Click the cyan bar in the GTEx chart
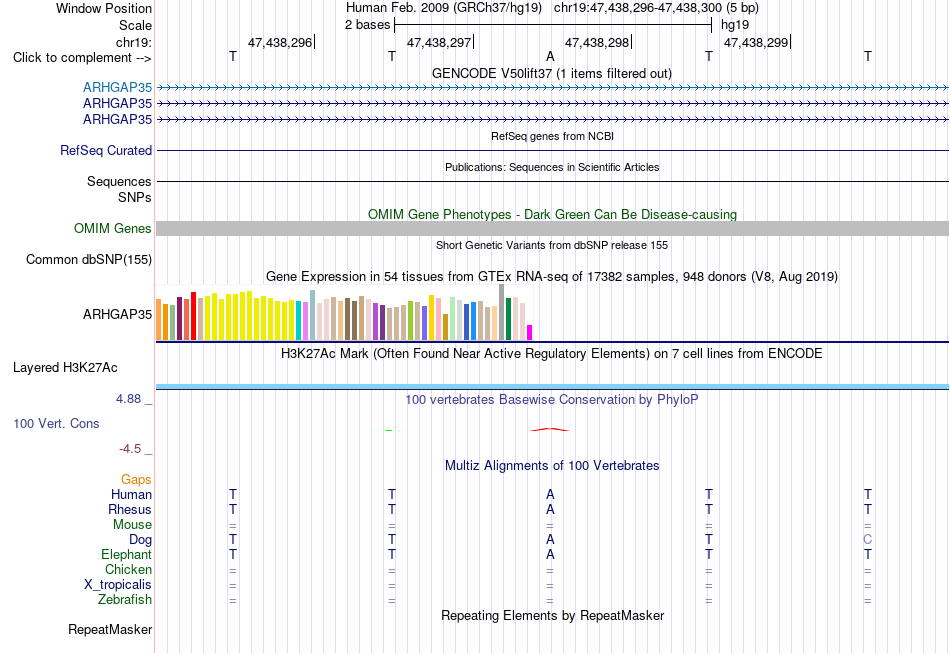The height and width of the screenshot is (653, 950). coord(299,321)
